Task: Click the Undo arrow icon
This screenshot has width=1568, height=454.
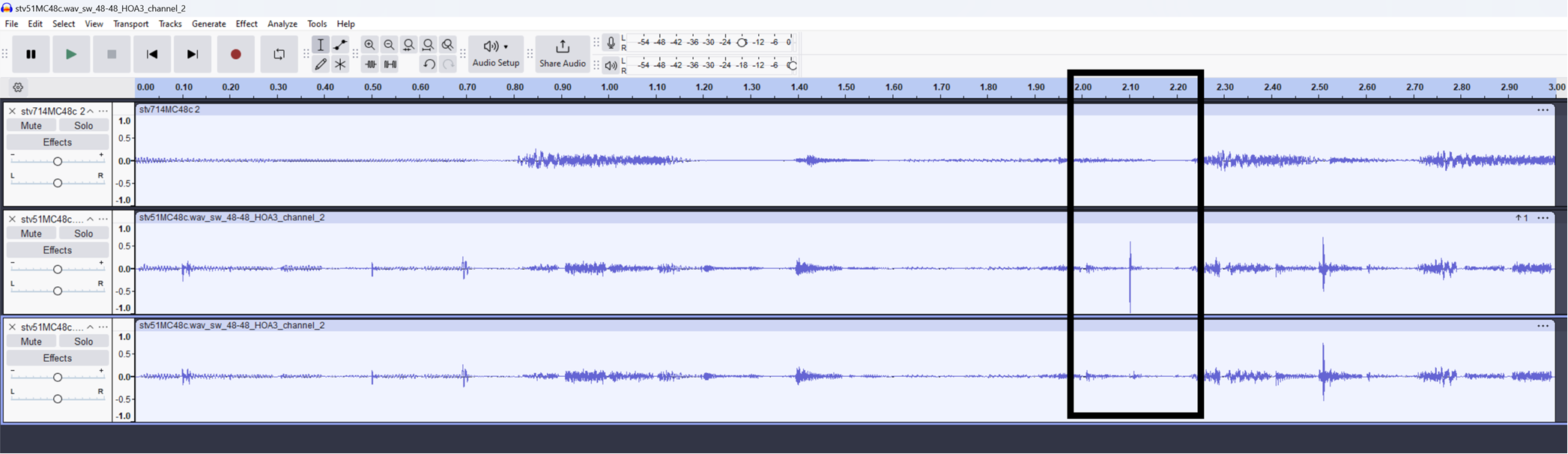Action: [x=429, y=64]
